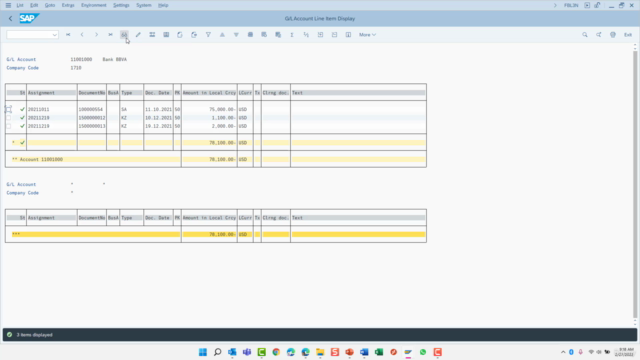The height and width of the screenshot is (360, 640).
Task: Open File Explorer from the taskbar
Action: (320, 352)
